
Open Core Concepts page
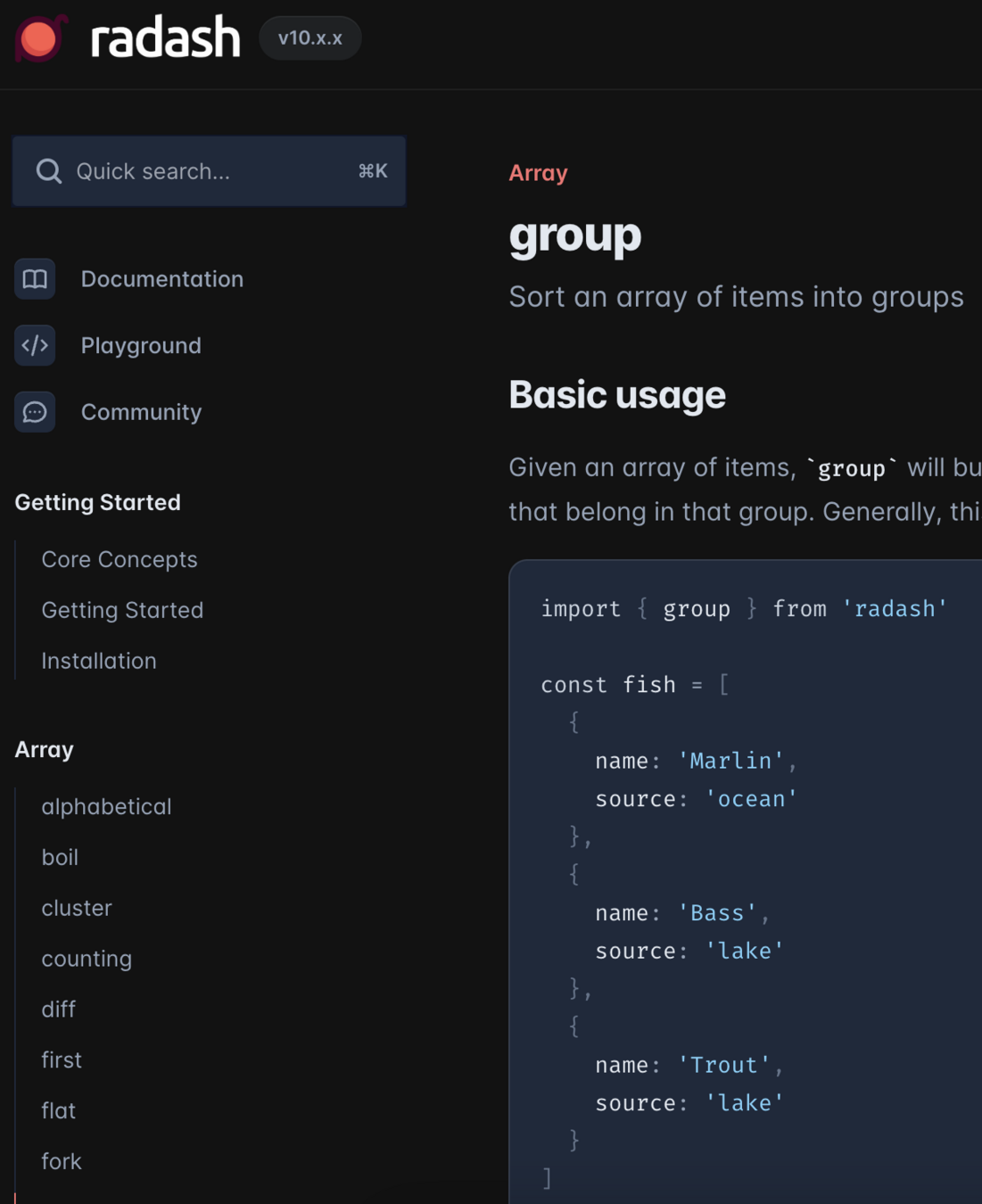[x=120, y=559]
